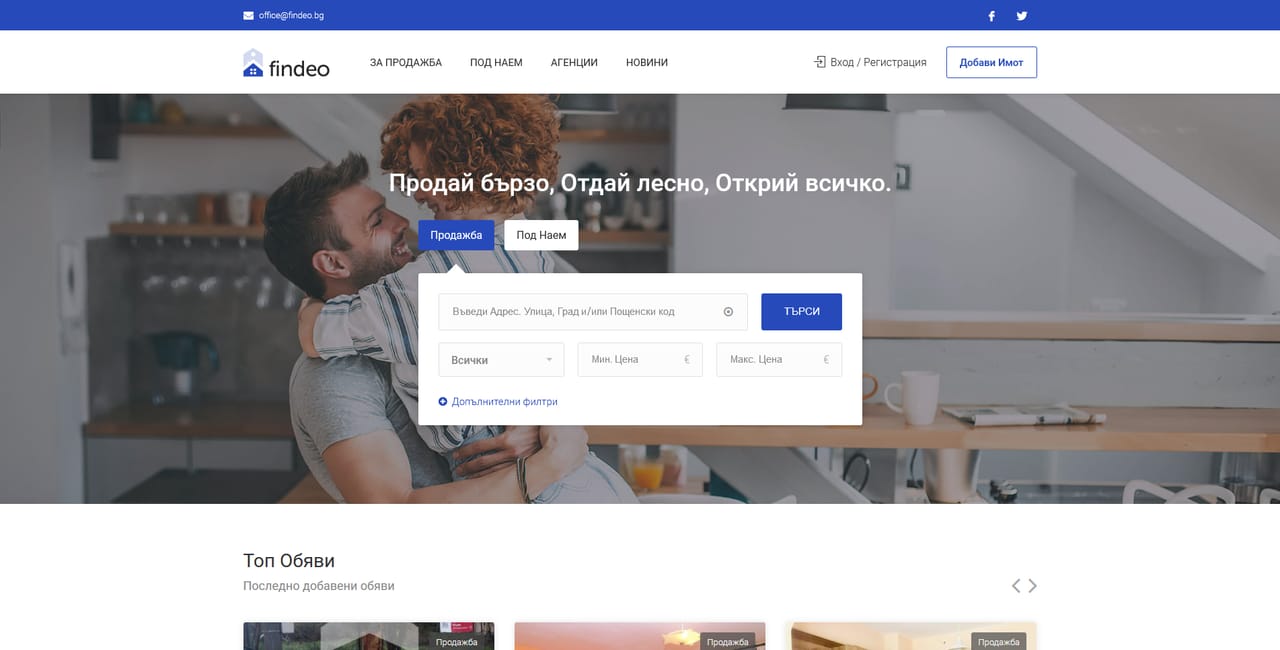Open the Всички property type dropdown
Image resolution: width=1280 pixels, height=650 pixels.
click(x=501, y=360)
